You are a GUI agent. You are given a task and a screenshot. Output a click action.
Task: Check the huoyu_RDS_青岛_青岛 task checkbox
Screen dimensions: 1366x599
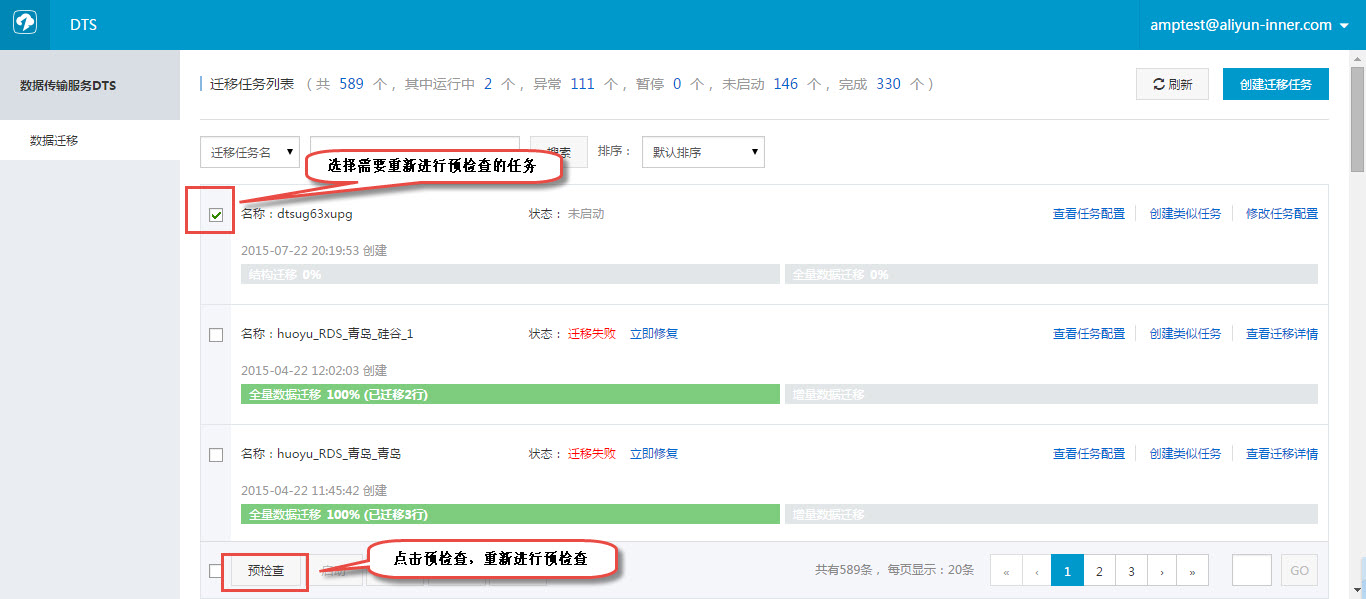[216, 455]
